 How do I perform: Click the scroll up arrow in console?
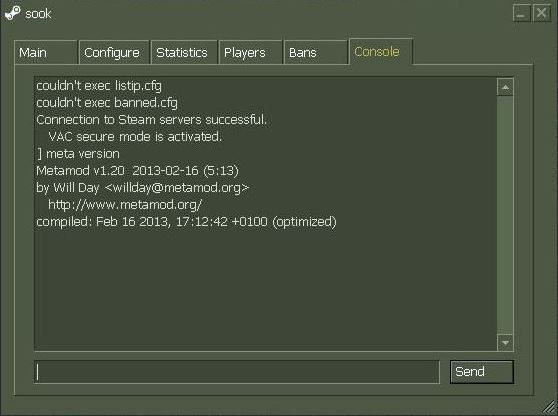(x=505, y=87)
